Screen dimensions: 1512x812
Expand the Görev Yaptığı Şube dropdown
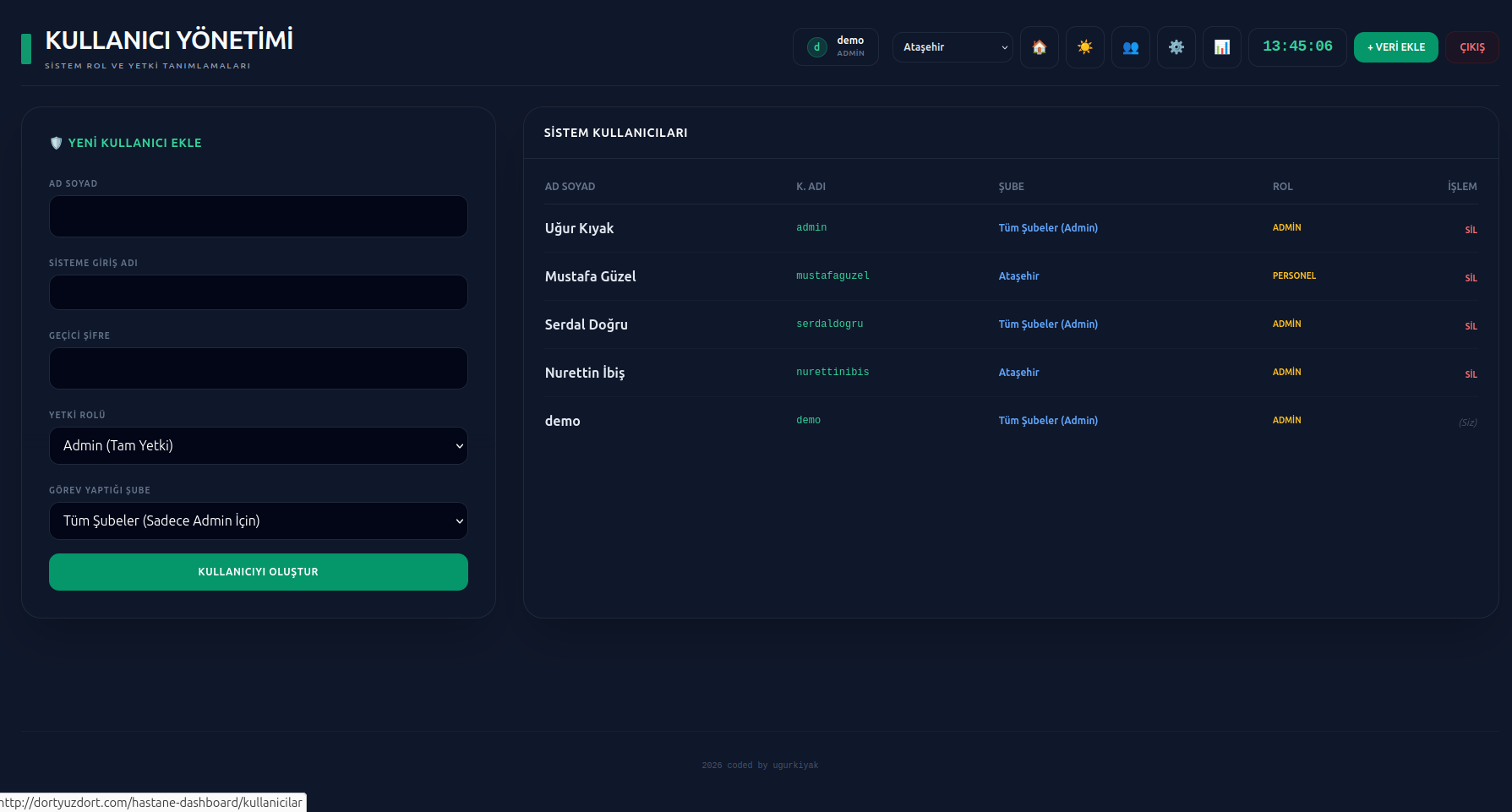pyautogui.click(x=259, y=520)
